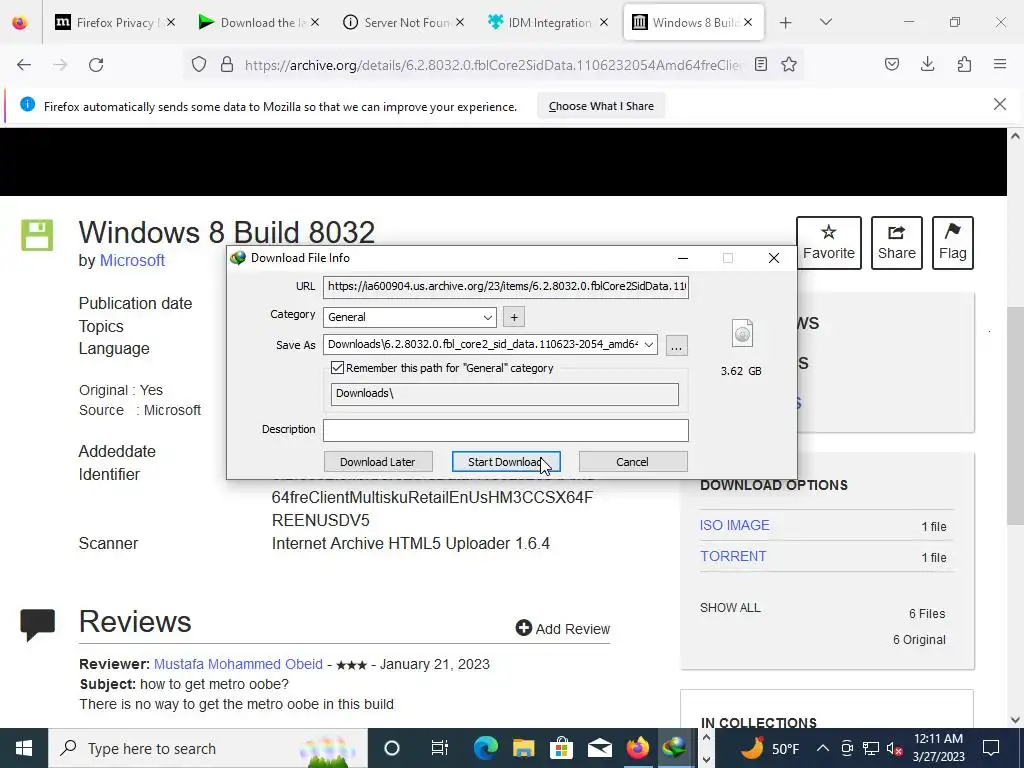Reload the current page

click(x=96, y=65)
